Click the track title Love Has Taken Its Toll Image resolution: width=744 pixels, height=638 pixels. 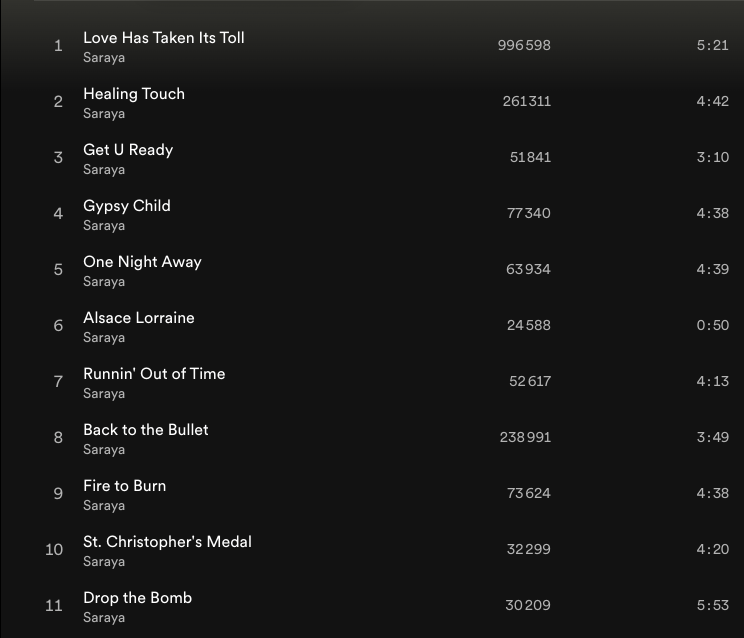click(x=163, y=38)
